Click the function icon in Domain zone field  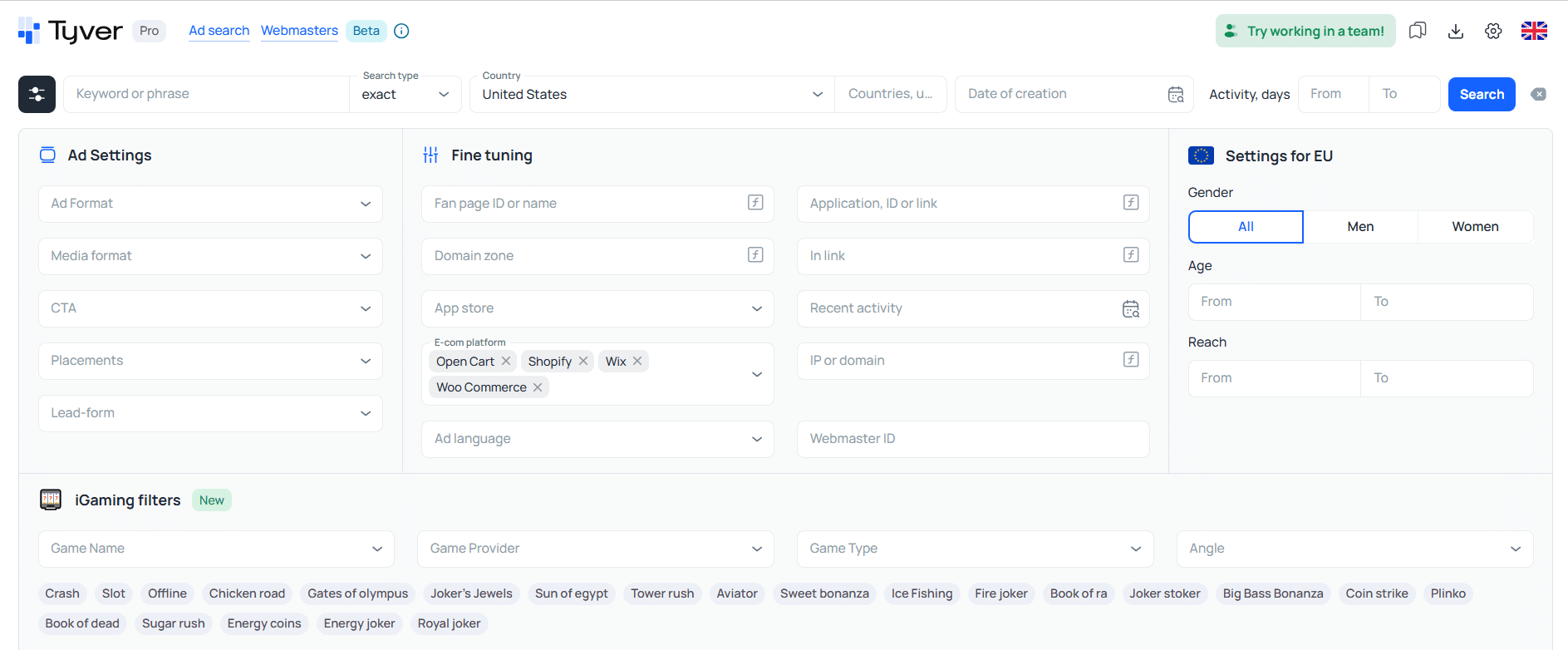pos(755,254)
